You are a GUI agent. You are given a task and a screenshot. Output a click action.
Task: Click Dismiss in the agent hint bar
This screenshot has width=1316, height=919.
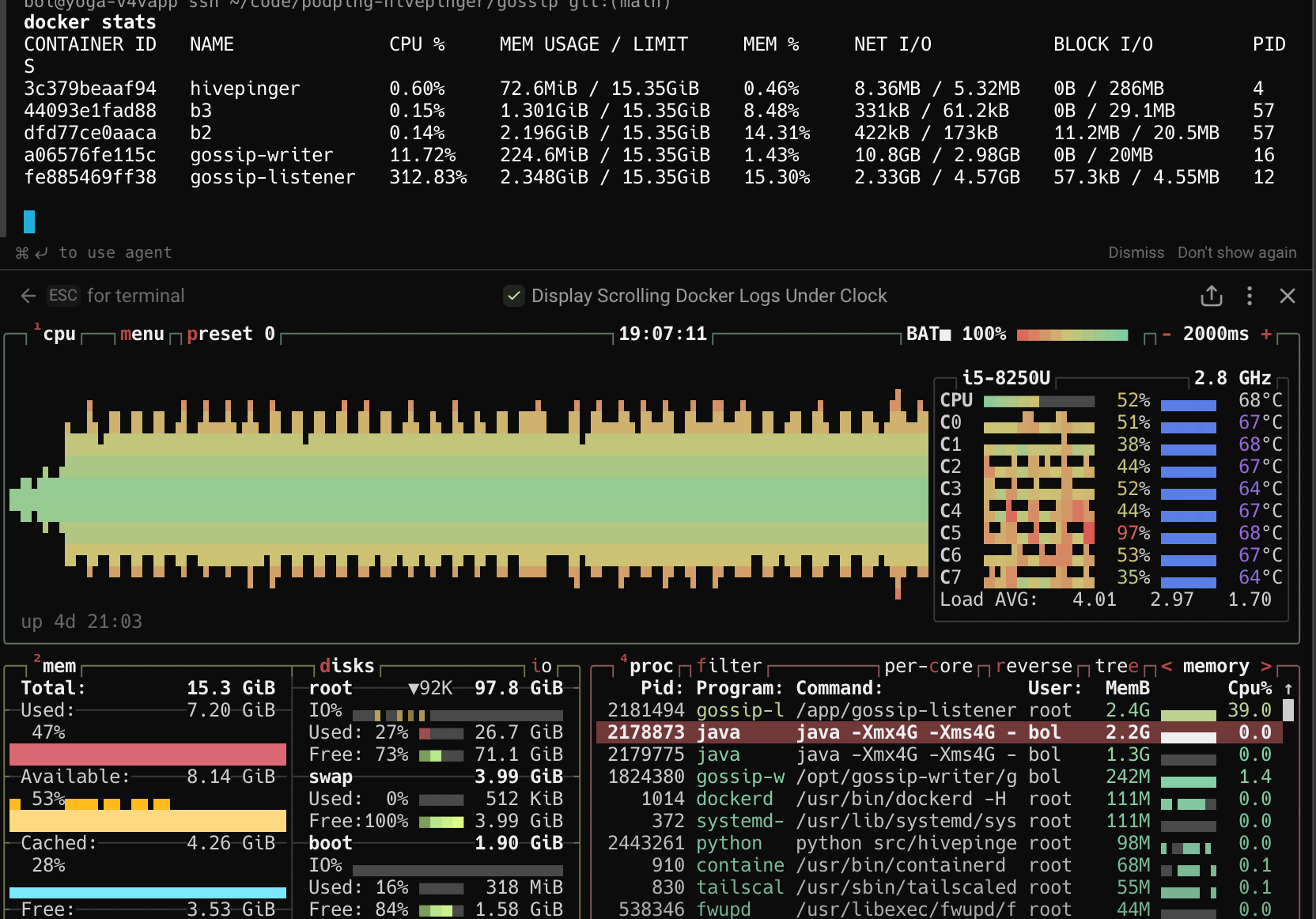point(1136,252)
